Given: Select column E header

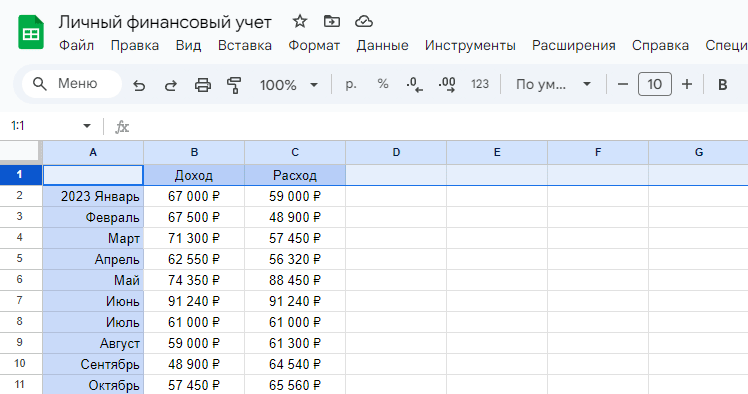Looking at the screenshot, I should point(497,152).
